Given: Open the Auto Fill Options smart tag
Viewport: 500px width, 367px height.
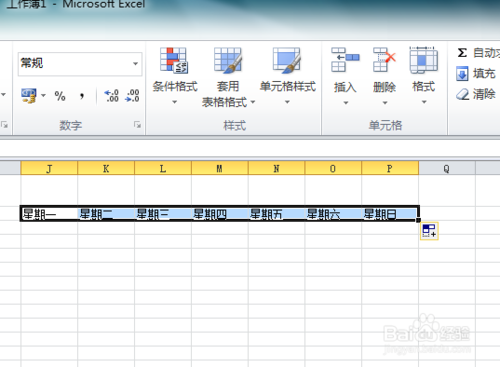Looking at the screenshot, I should click(429, 231).
